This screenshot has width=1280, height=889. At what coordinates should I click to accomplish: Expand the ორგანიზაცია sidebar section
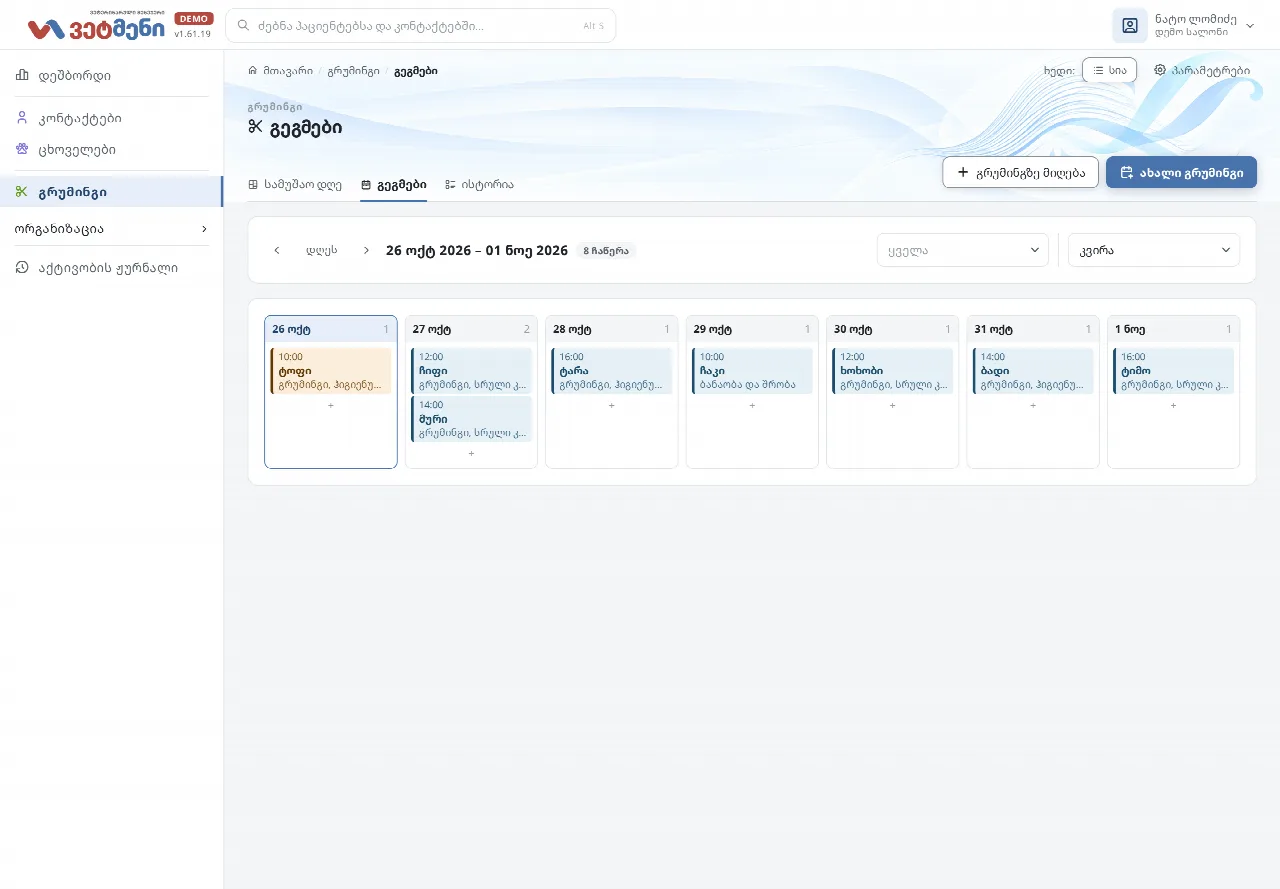coord(111,228)
